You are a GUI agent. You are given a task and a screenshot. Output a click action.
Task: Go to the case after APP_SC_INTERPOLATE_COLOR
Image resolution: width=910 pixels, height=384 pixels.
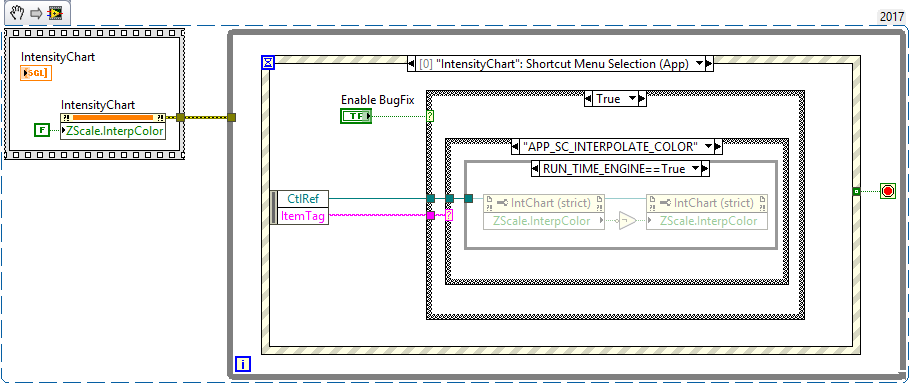coord(718,147)
